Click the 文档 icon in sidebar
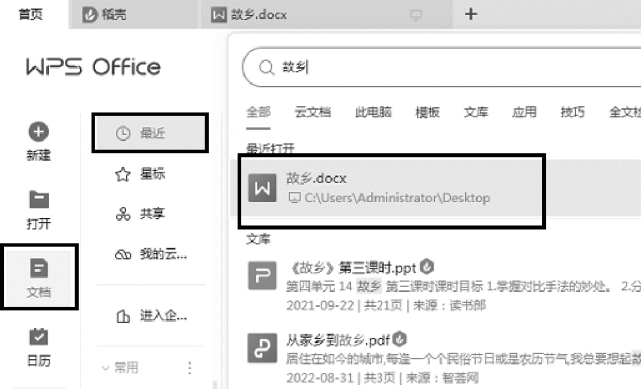641x389 pixels. (39, 268)
